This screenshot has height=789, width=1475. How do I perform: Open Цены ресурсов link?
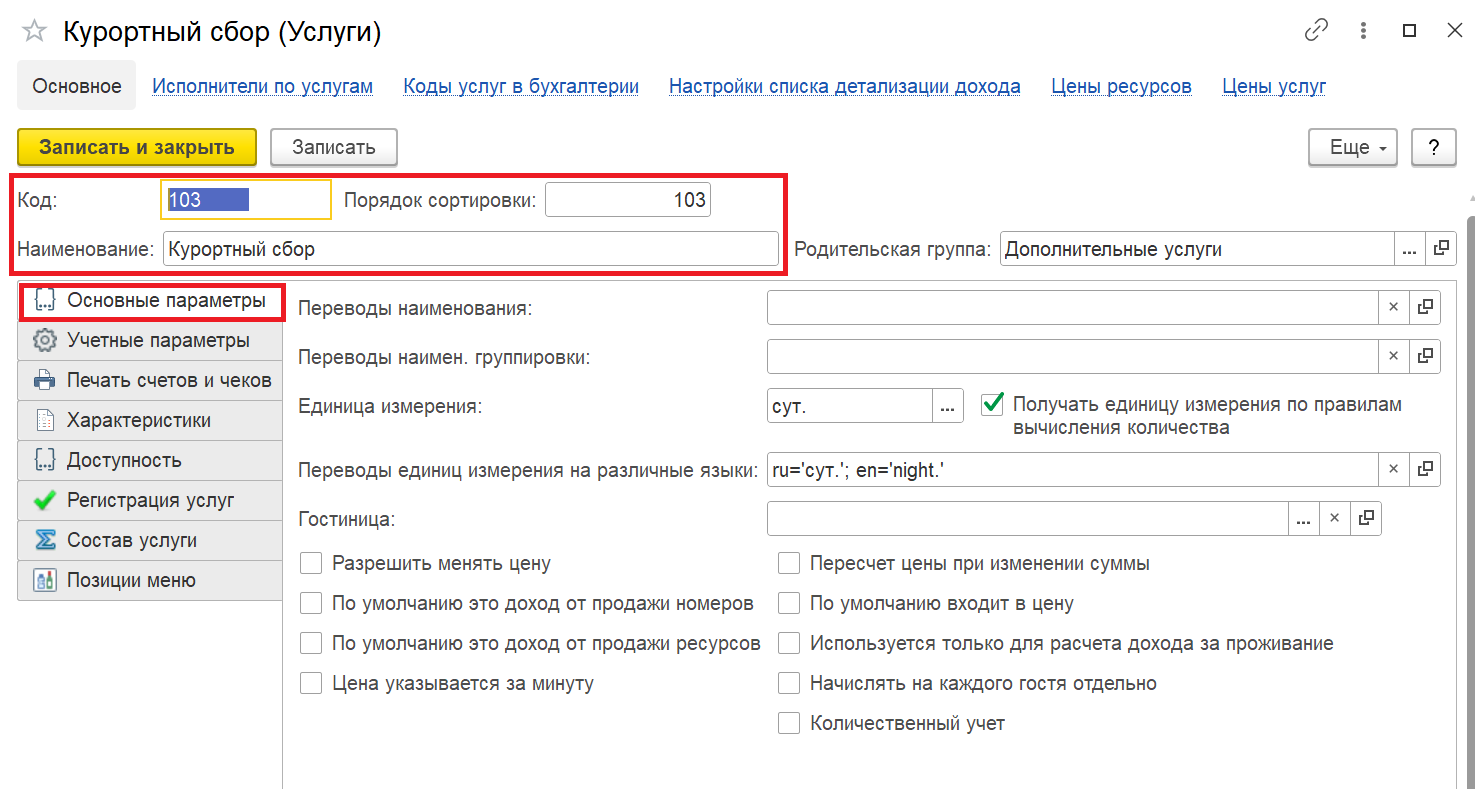(x=1121, y=86)
